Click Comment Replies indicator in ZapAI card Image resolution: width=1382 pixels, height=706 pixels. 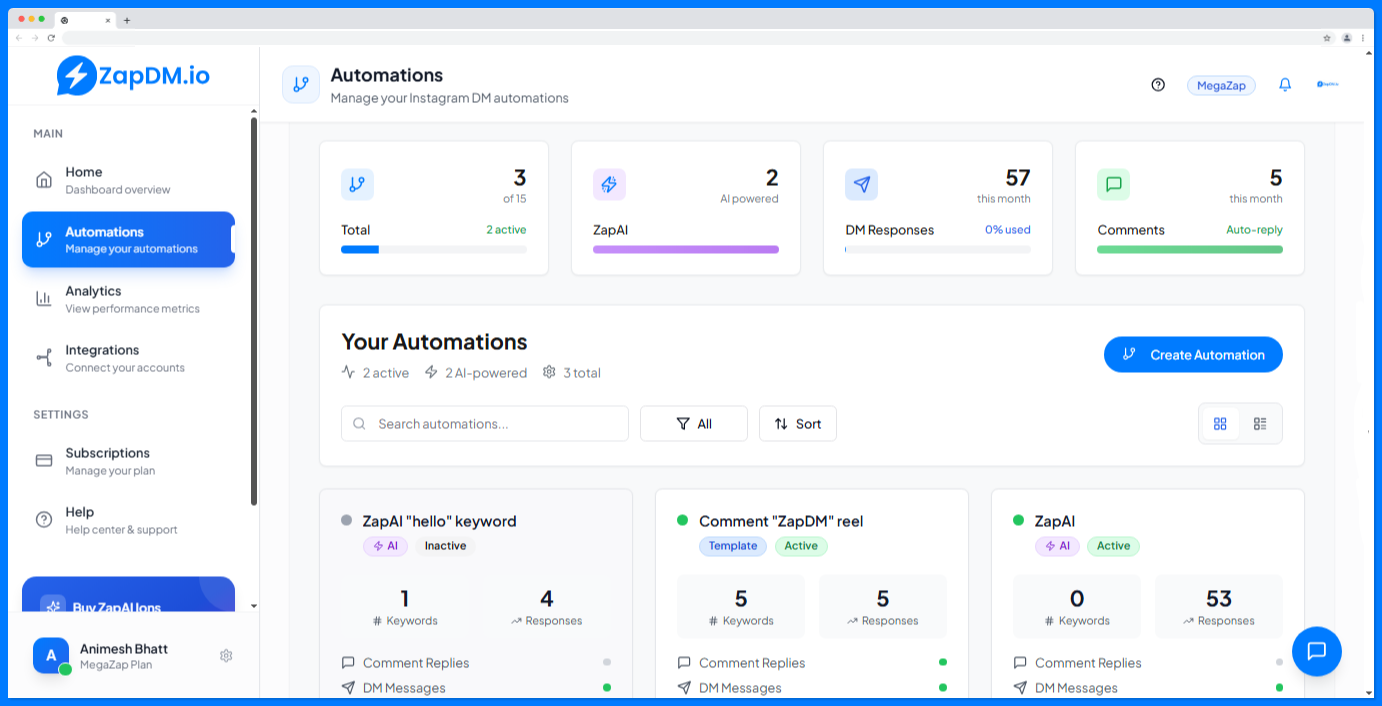(x=1279, y=662)
